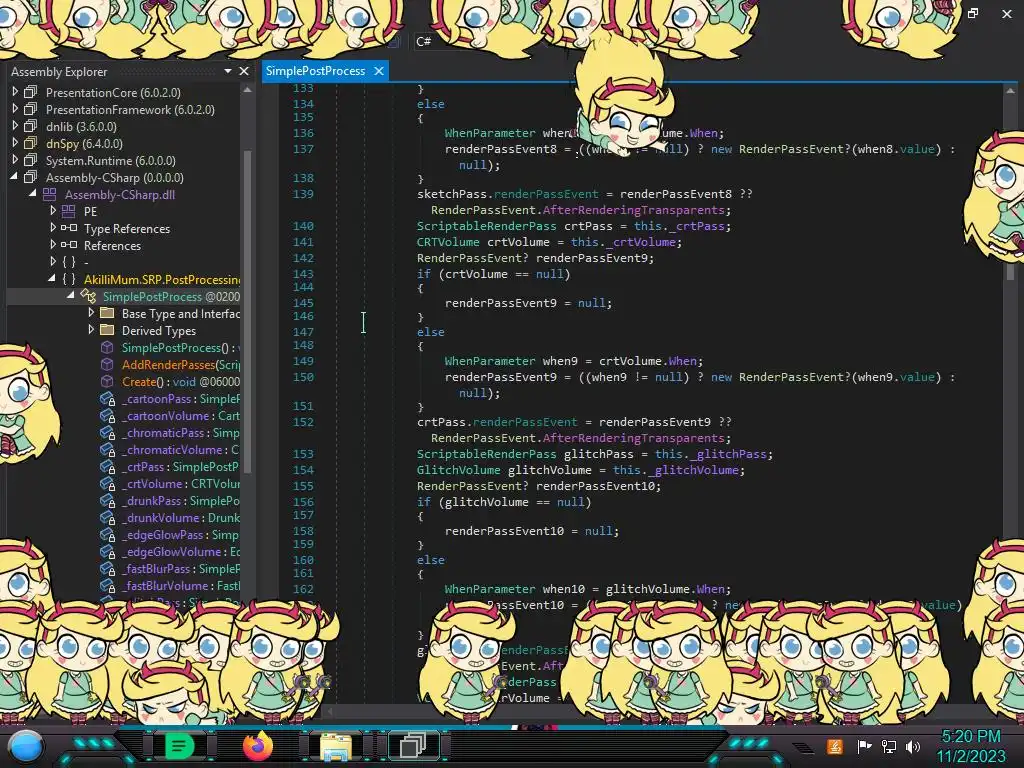Collapse the AkilliMum.SRP.PostProcessing namespace
The width and height of the screenshot is (1024, 768).
coord(52,279)
